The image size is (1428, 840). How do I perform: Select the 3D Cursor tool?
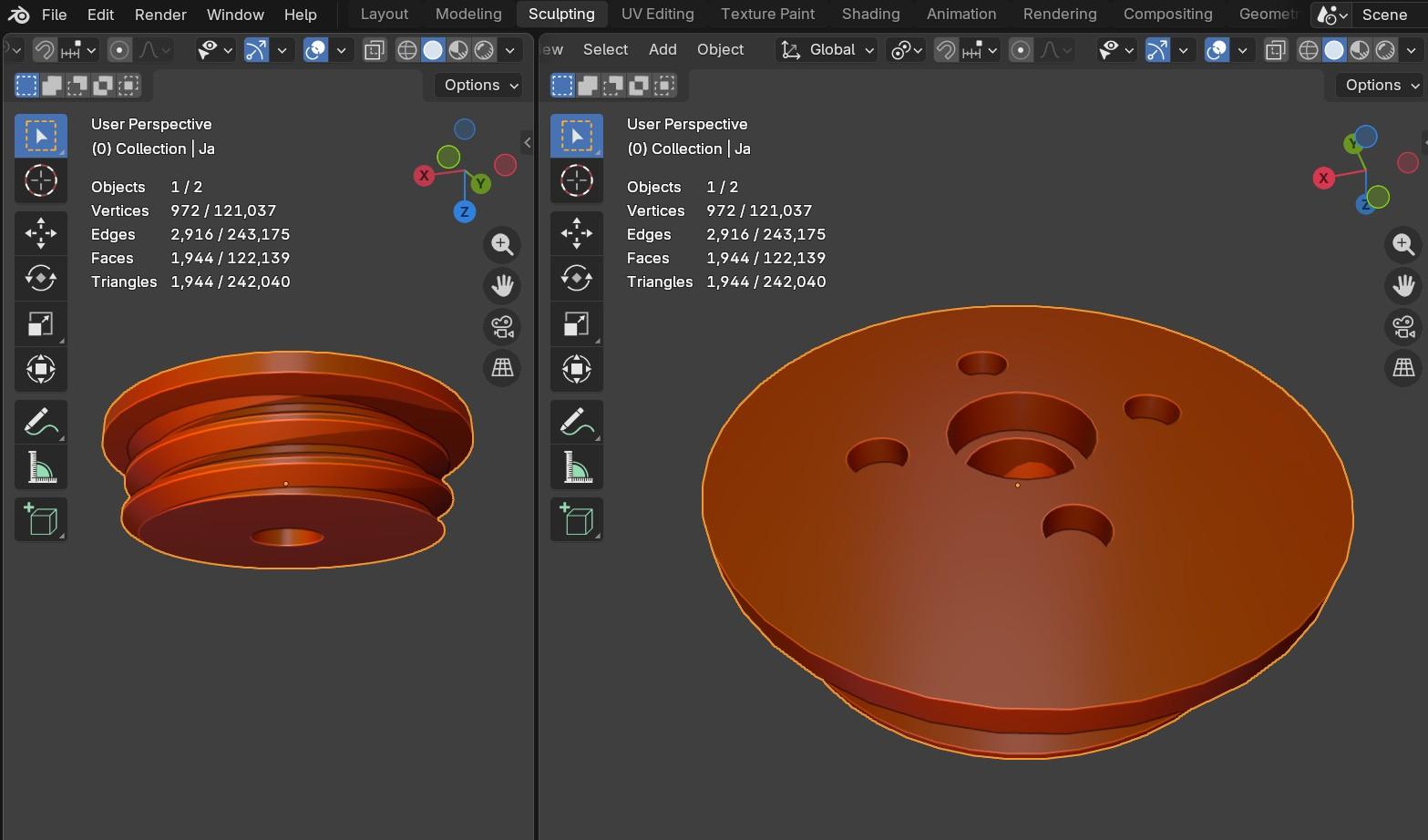tap(41, 180)
